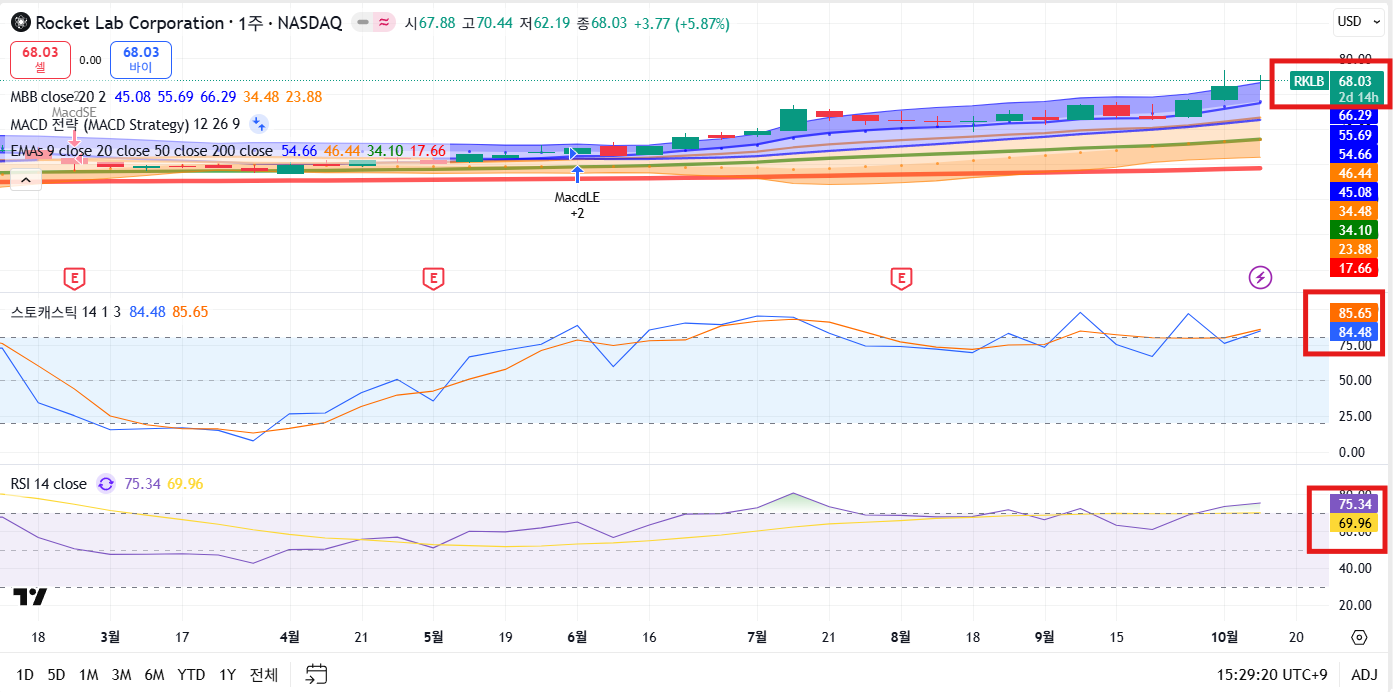Select the 6M date range
The image size is (1393, 692).
point(154,675)
